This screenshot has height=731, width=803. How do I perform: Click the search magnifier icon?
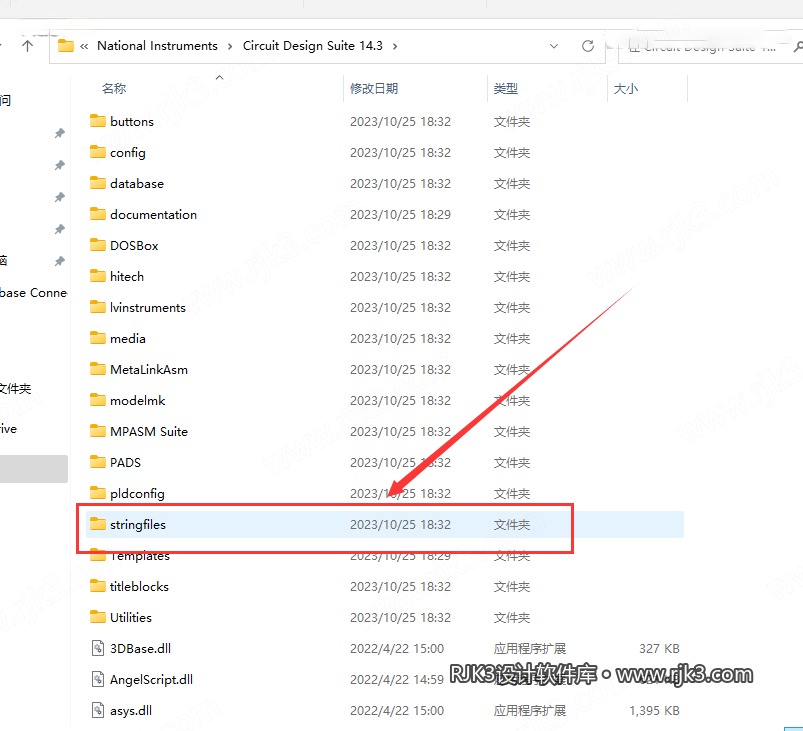coord(798,47)
